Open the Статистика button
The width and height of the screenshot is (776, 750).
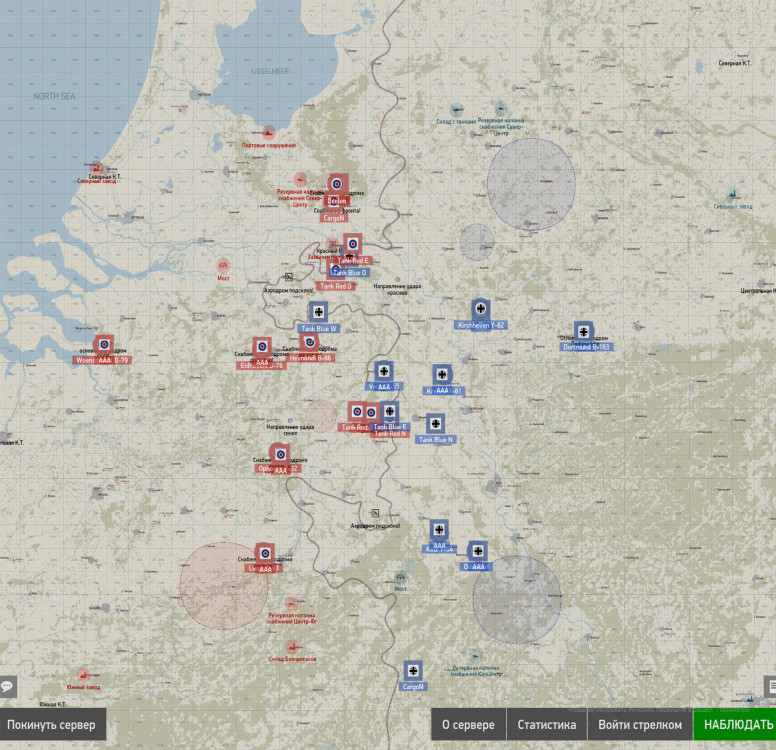pos(547,724)
